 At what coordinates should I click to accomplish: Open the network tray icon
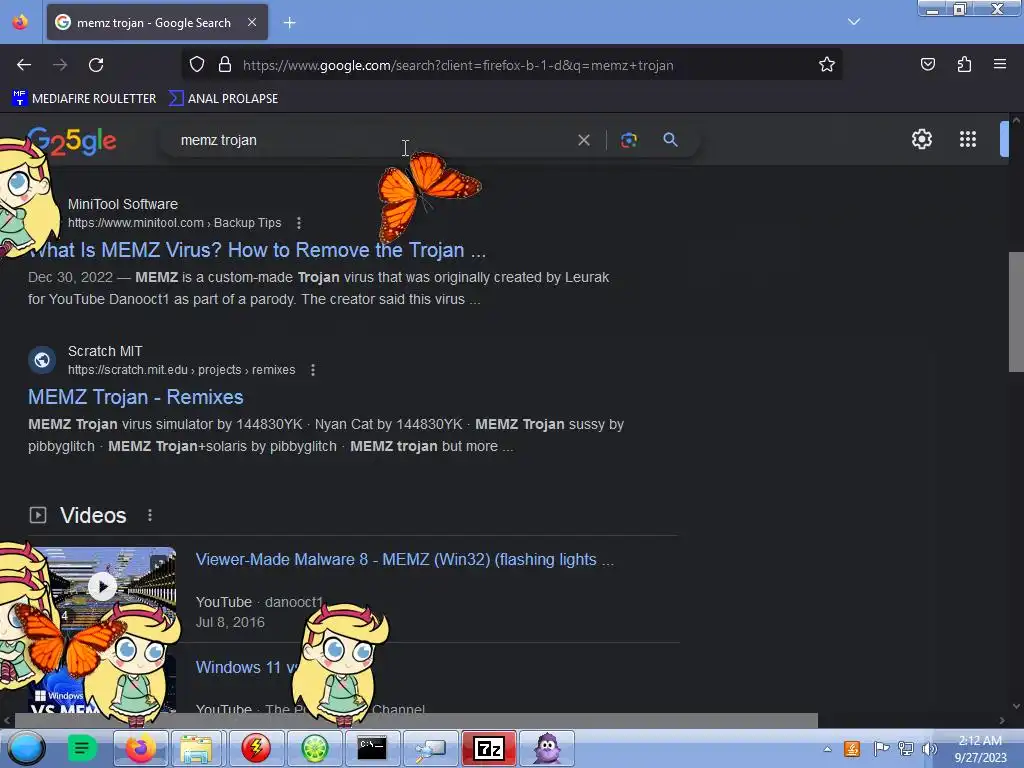tap(905, 748)
